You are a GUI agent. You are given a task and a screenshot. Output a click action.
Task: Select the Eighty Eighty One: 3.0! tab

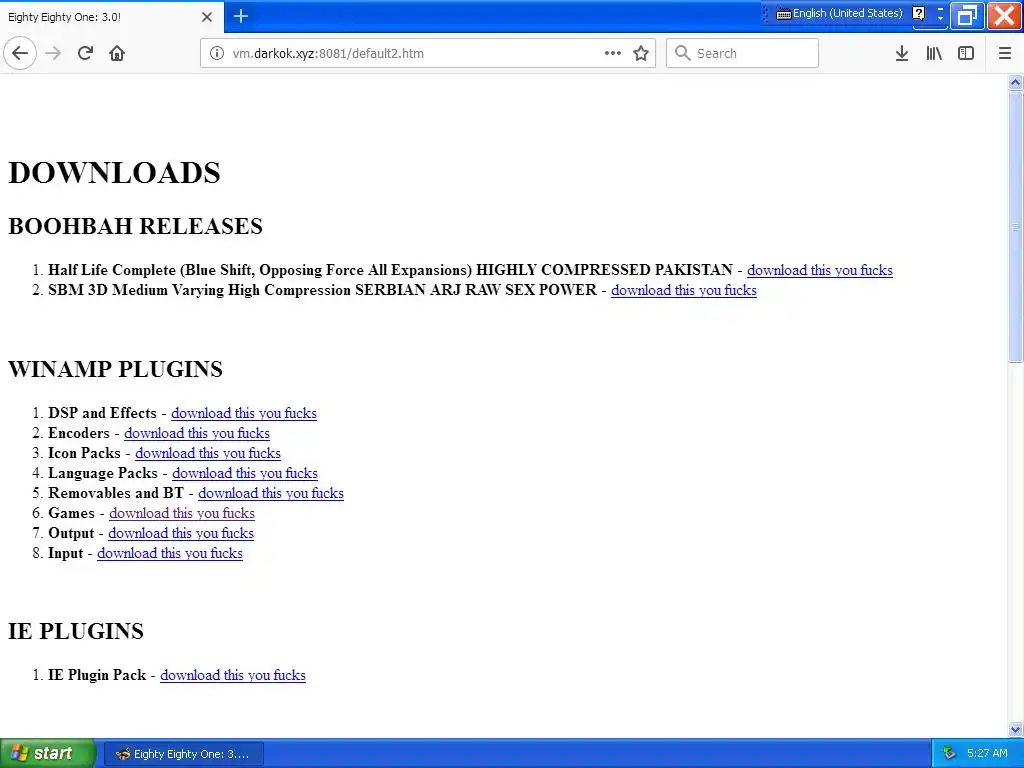pyautogui.click(x=112, y=17)
